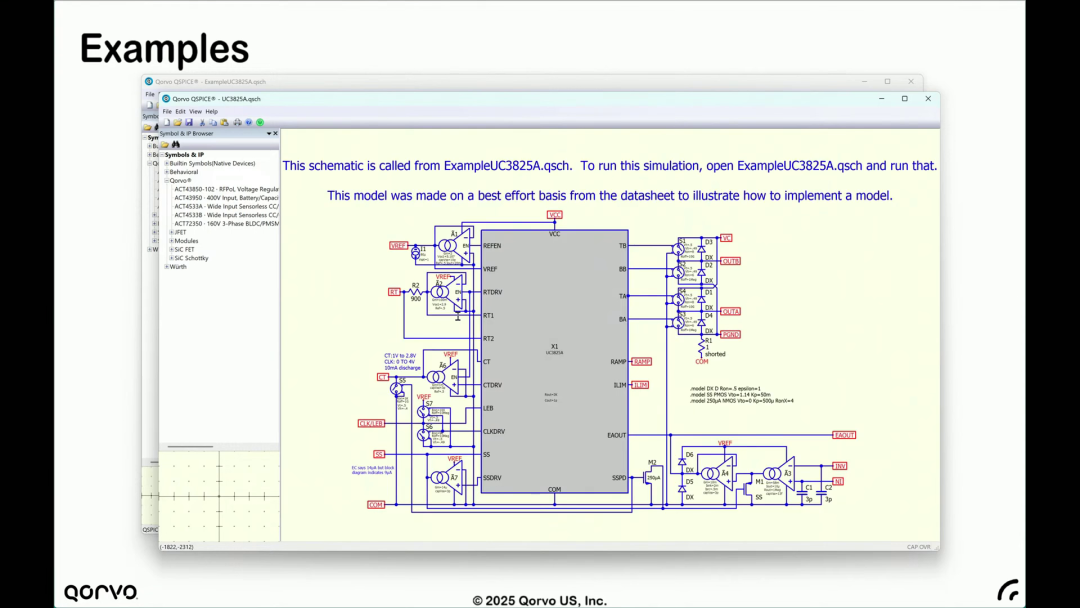Viewport: 1080px width, 608px height.
Task: Click the Print toolbar icon
Action: (238, 123)
